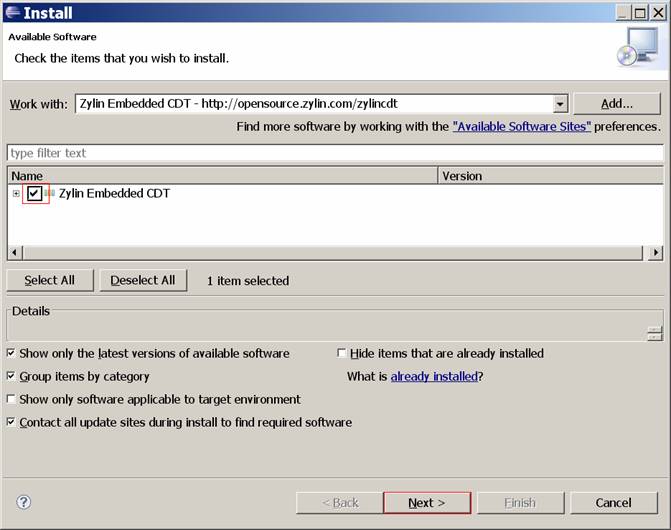Click the Deselect All button
671x530 pixels.
point(143,280)
